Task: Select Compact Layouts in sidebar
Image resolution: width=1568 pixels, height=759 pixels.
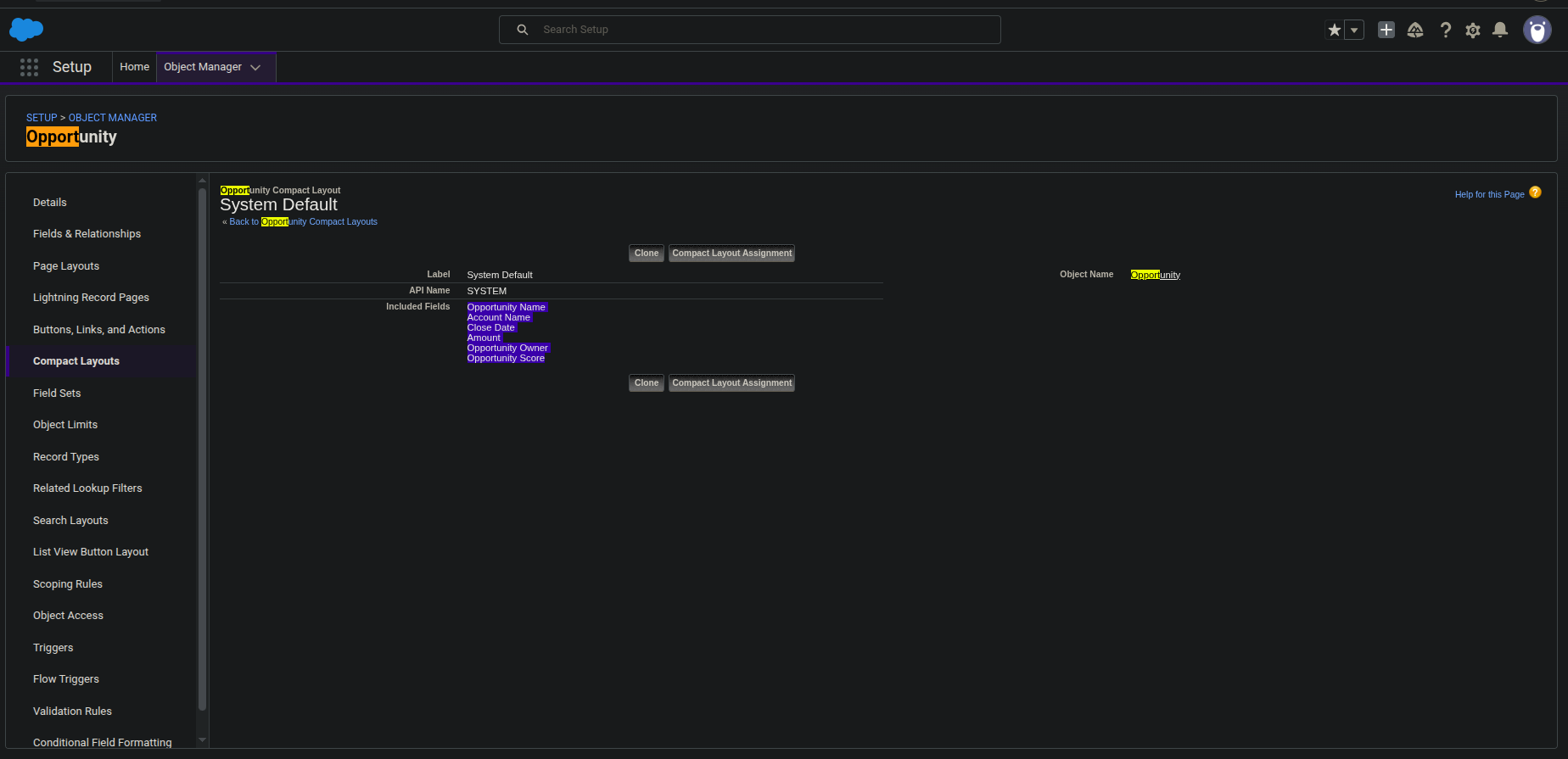Action: coord(76,361)
